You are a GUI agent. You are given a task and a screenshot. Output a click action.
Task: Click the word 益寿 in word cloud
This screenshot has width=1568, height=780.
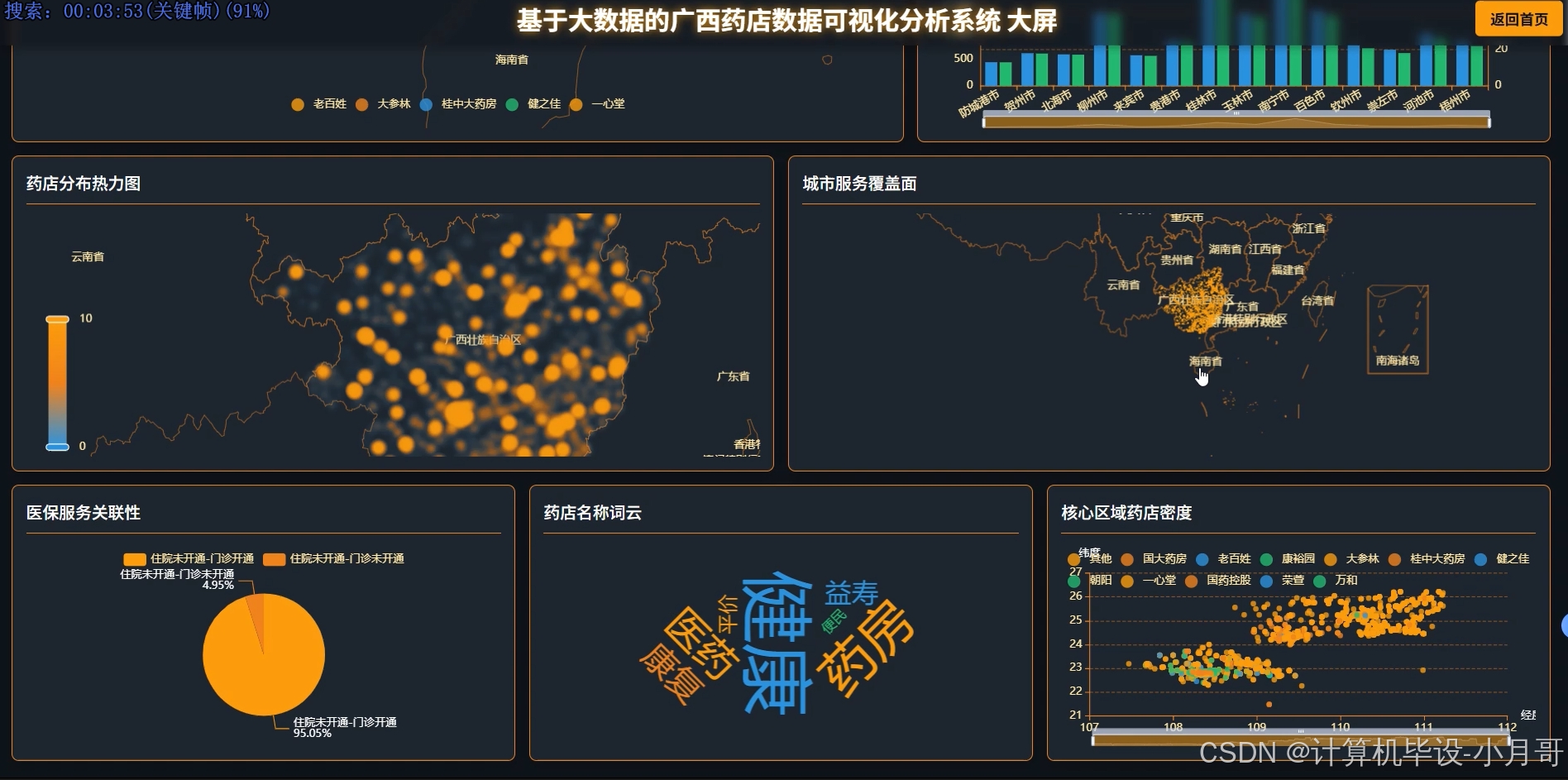pyautogui.click(x=851, y=592)
